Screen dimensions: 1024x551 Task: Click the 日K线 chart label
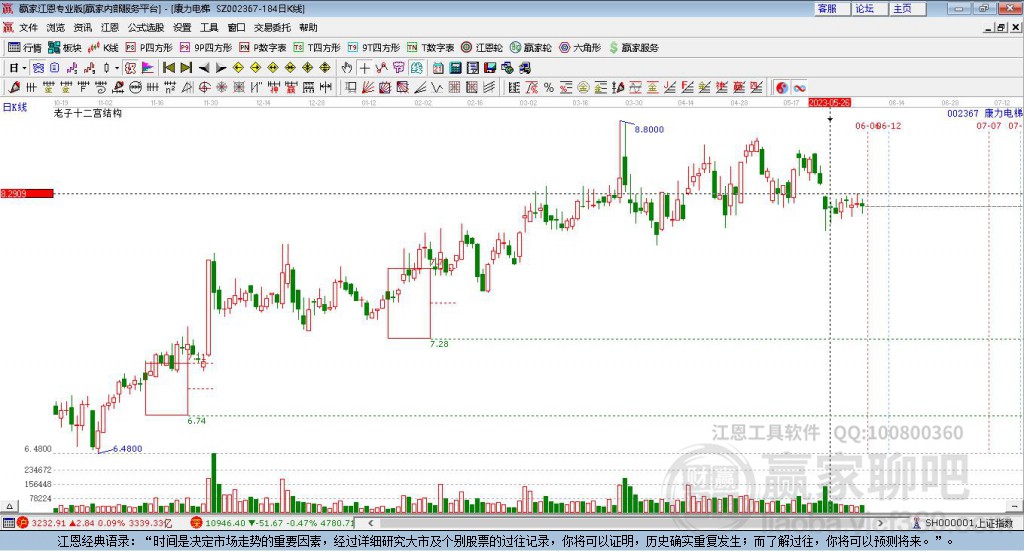(15, 107)
